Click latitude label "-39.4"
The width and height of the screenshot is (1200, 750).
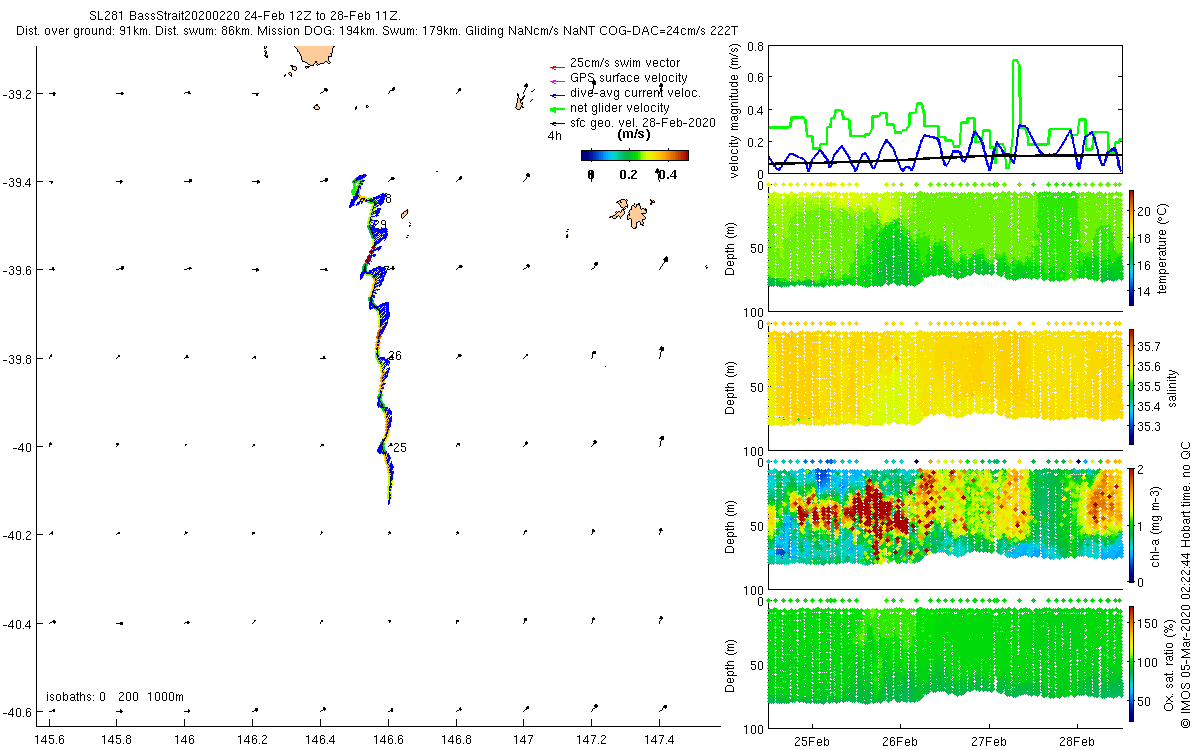(18, 183)
